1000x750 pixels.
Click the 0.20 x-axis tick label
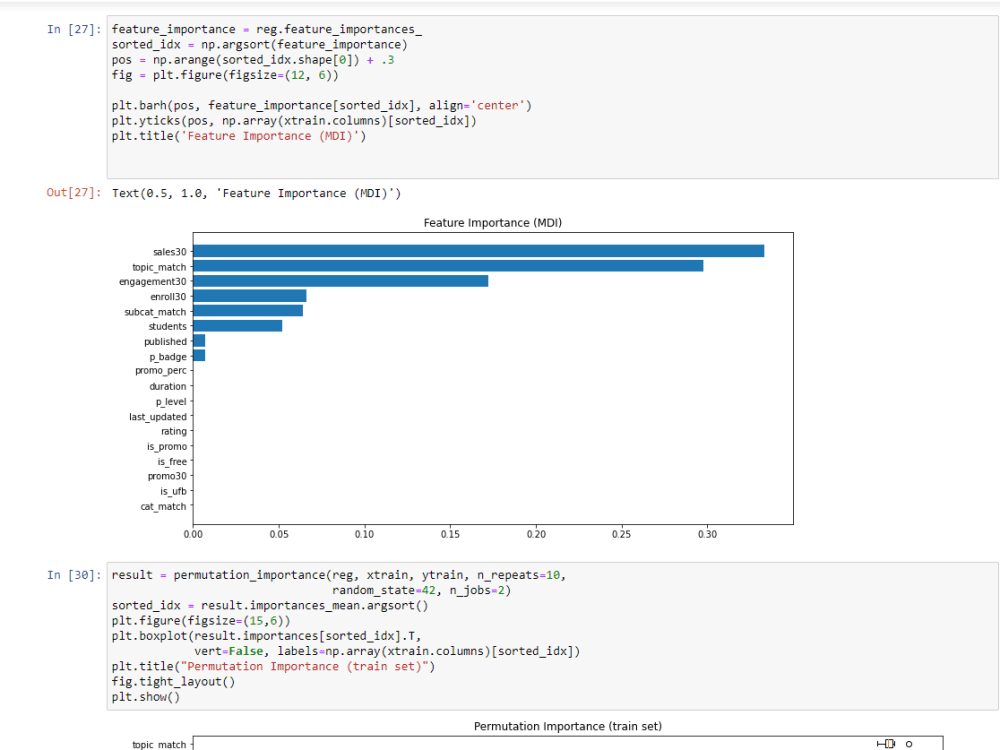pos(536,534)
